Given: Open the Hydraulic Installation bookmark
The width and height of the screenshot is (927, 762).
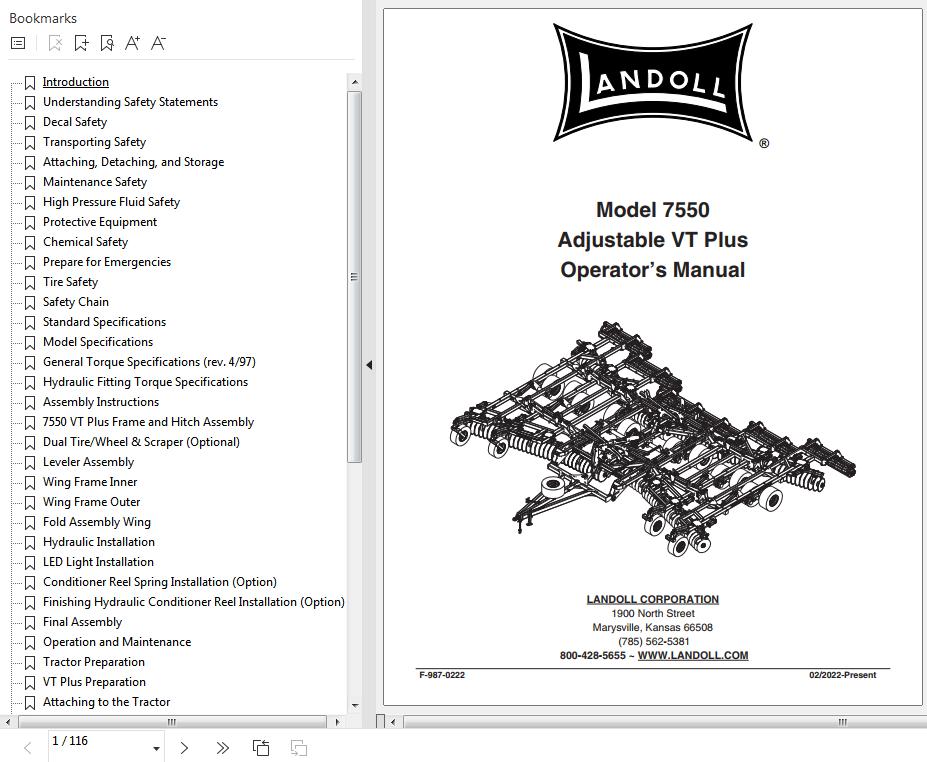Looking at the screenshot, I should point(99,543).
